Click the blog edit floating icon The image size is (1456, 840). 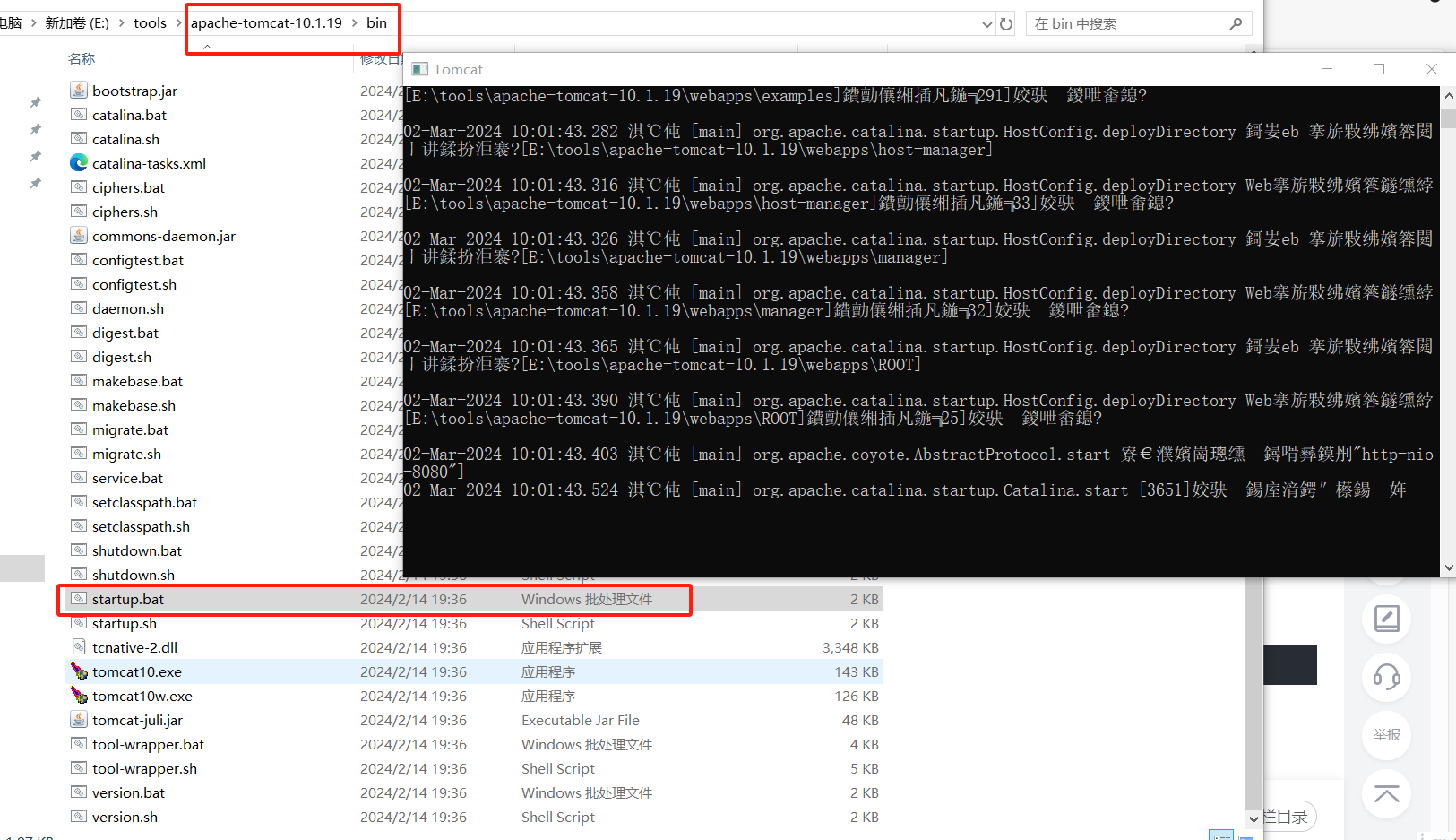pyautogui.click(x=1386, y=619)
